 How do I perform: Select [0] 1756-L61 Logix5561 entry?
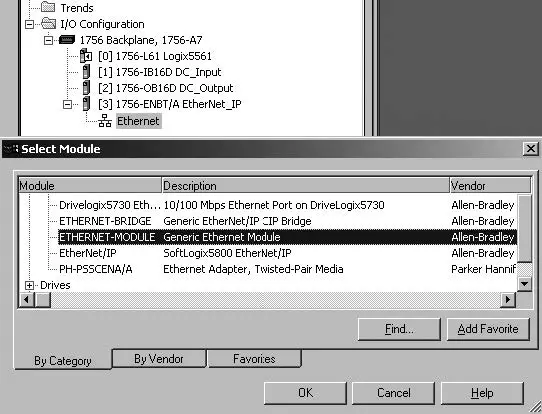[155, 56]
